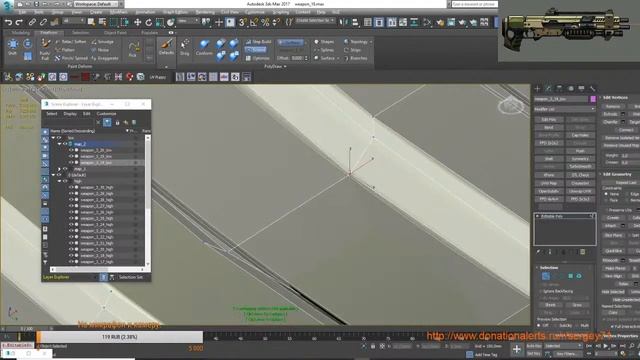Toggle visibility eye of the high layer
The height and width of the screenshot is (360, 640).
coord(65,181)
